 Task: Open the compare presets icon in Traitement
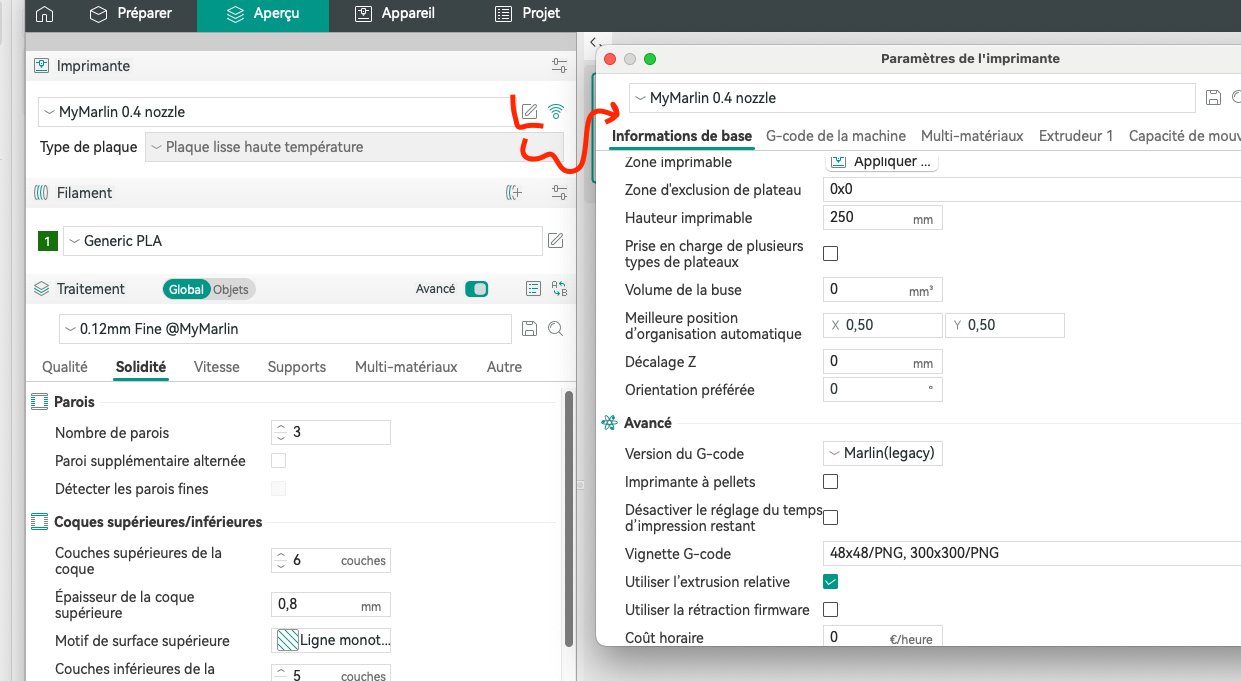click(559, 289)
